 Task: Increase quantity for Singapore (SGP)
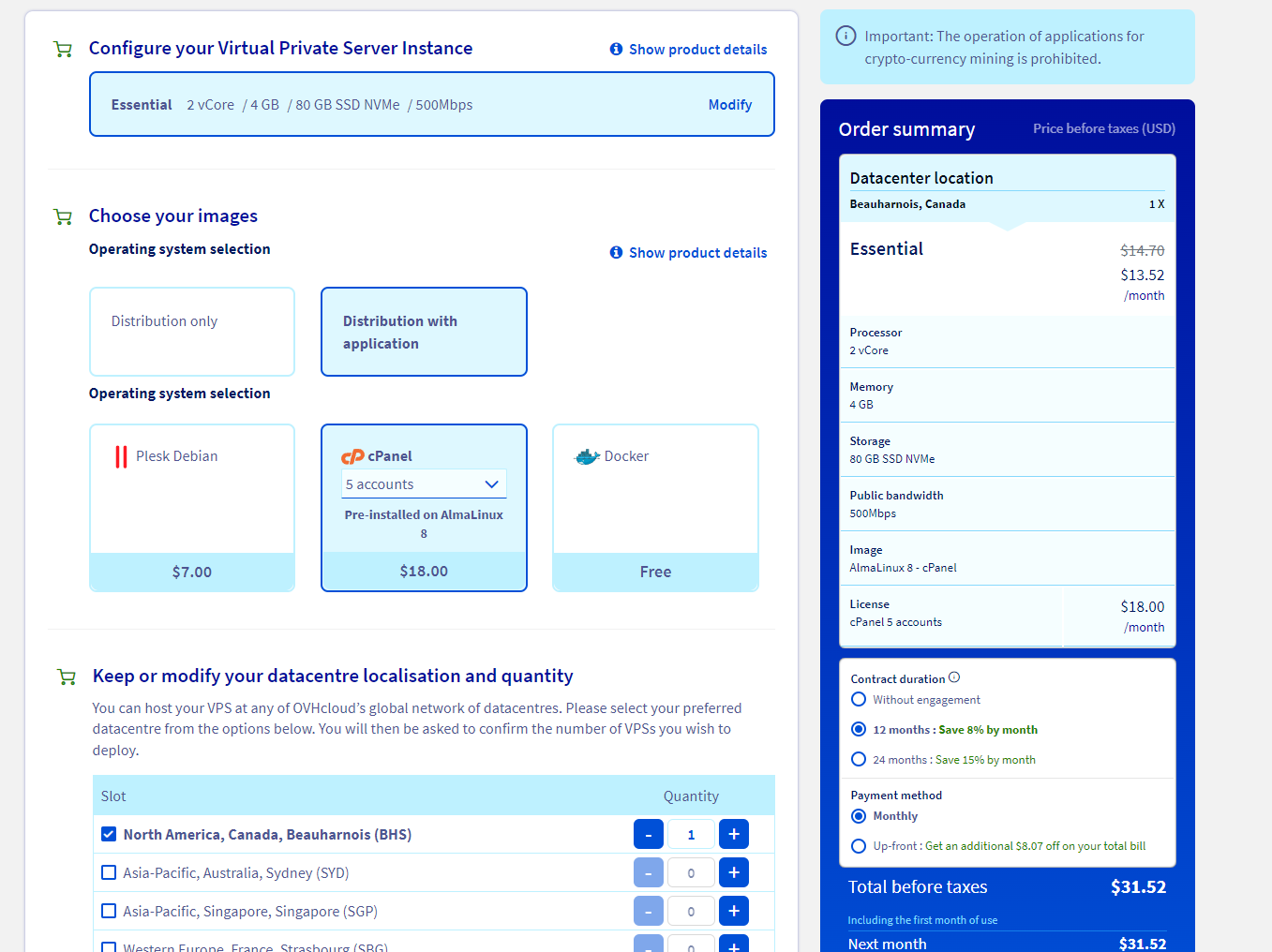coord(734,911)
